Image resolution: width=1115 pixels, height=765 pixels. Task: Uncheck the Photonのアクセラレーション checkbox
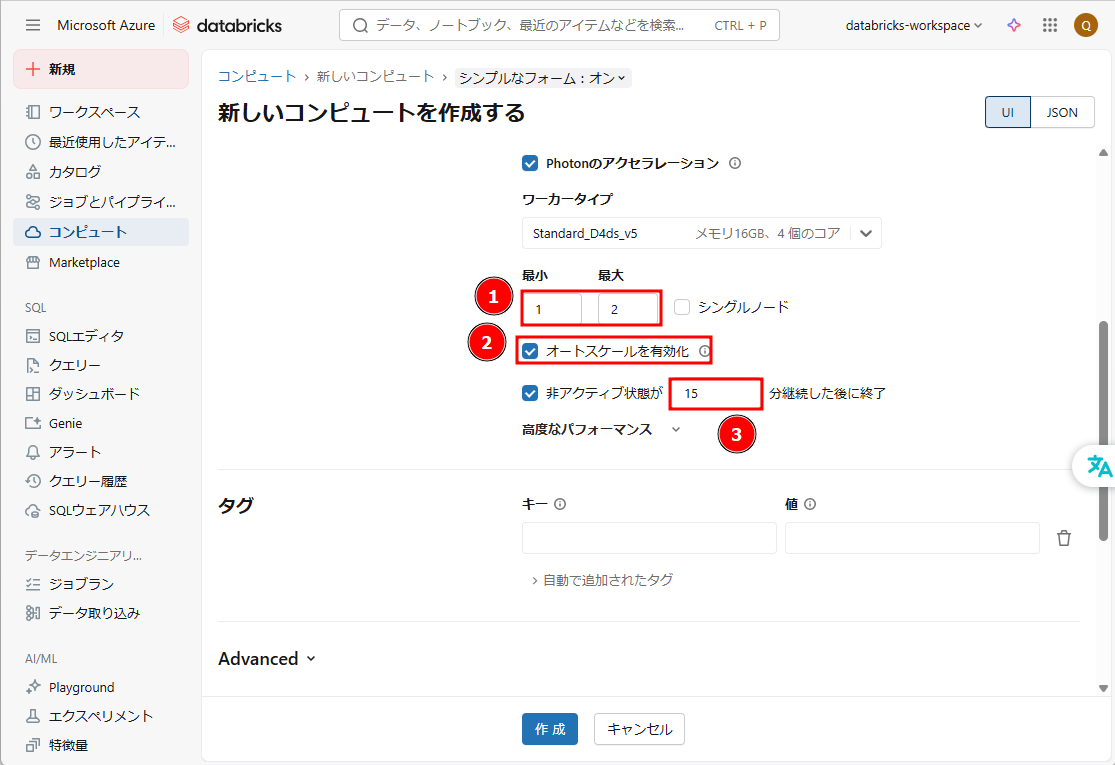pos(530,163)
